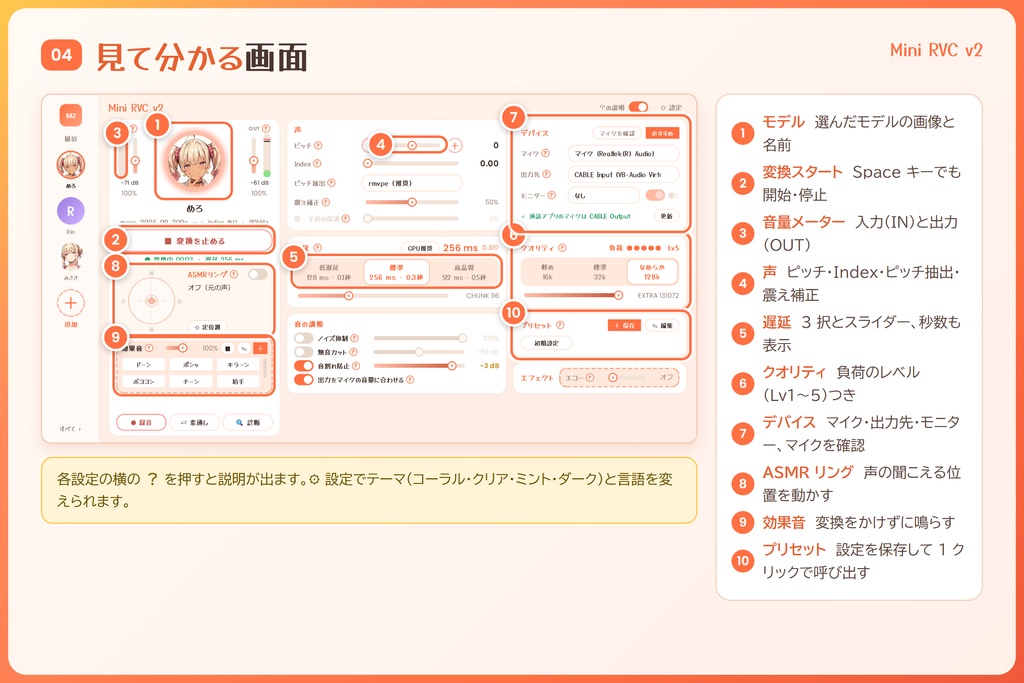Select 高品質 512 ms latency option
This screenshot has width=1024, height=683.
coord(464,273)
